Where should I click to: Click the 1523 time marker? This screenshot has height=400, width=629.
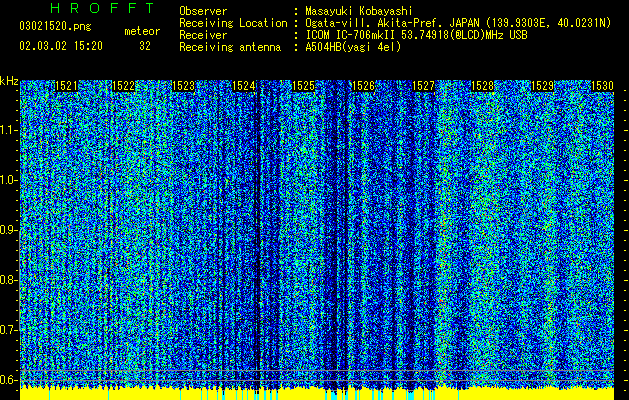pyautogui.click(x=183, y=86)
